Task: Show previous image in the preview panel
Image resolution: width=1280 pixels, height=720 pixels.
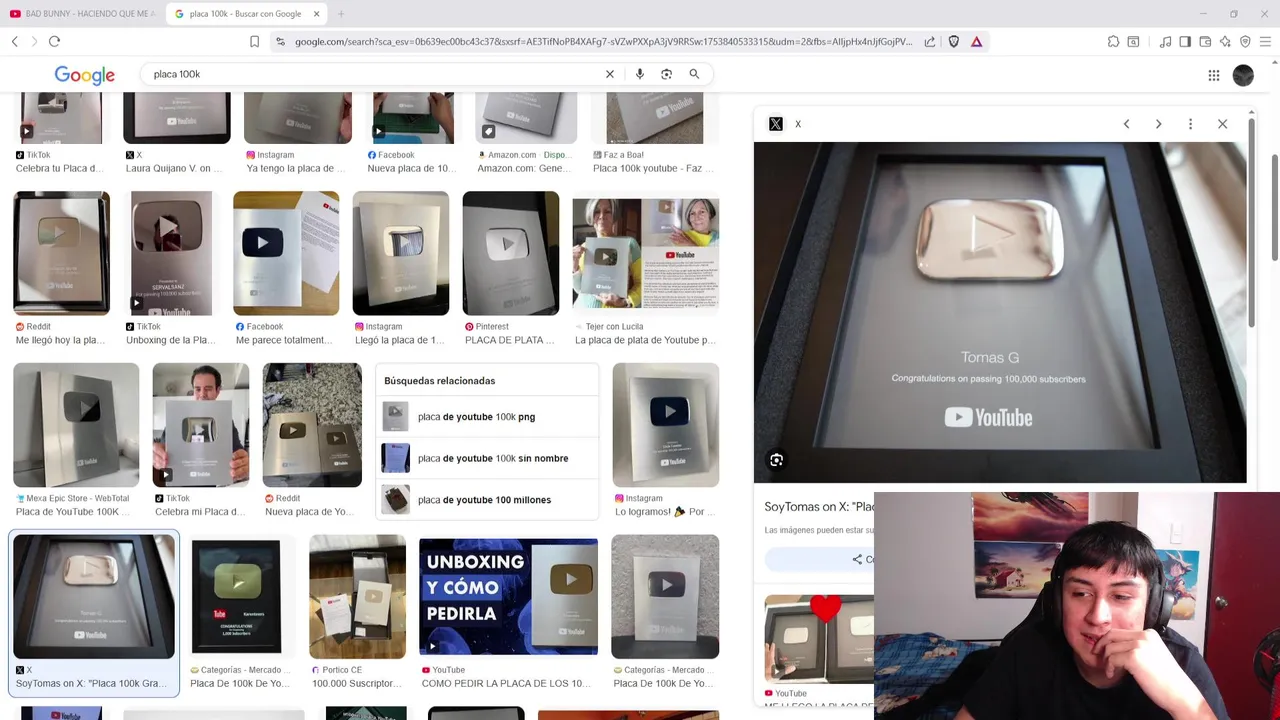Action: (1126, 124)
